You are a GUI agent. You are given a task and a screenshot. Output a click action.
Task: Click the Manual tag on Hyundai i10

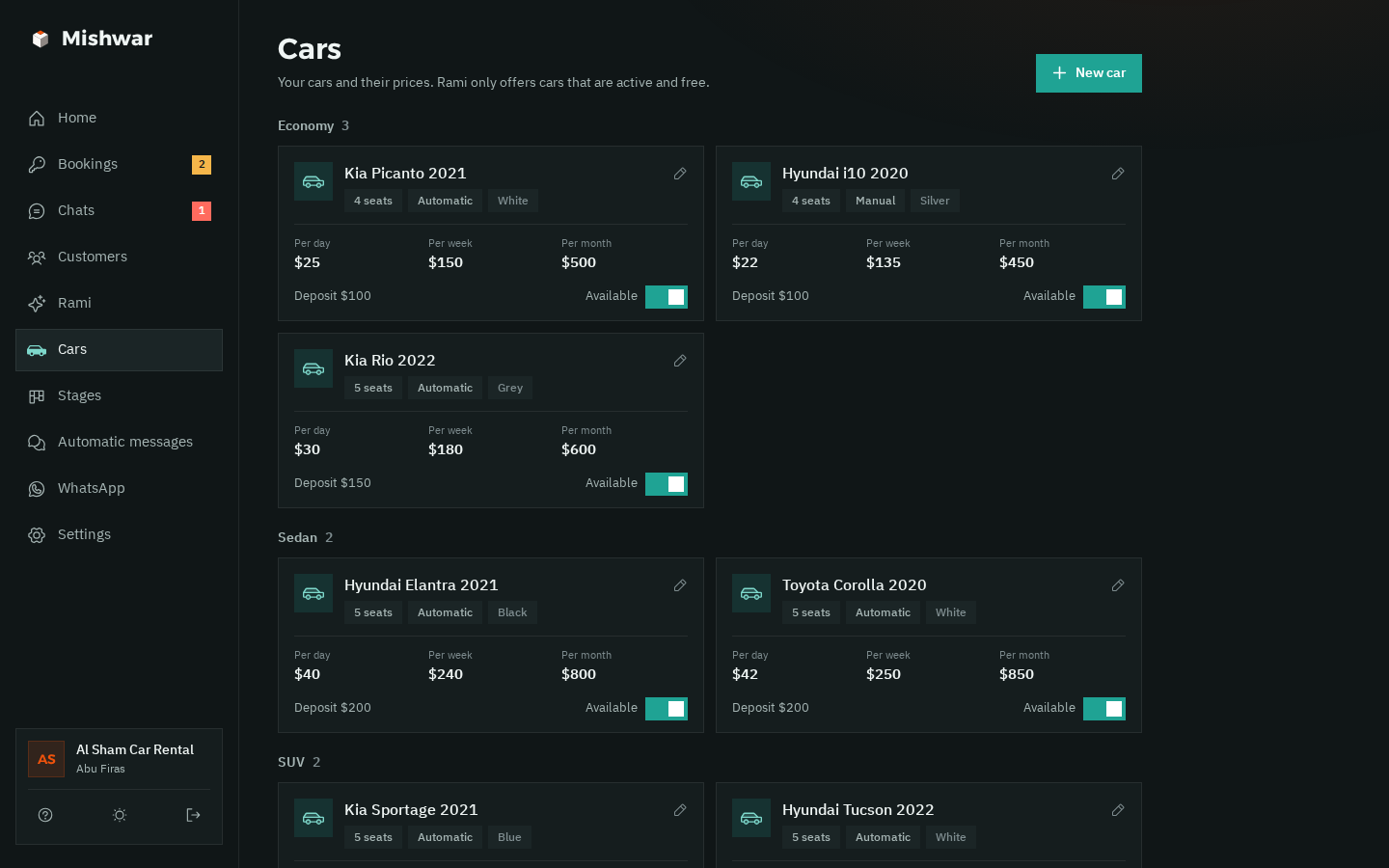pyautogui.click(x=876, y=201)
